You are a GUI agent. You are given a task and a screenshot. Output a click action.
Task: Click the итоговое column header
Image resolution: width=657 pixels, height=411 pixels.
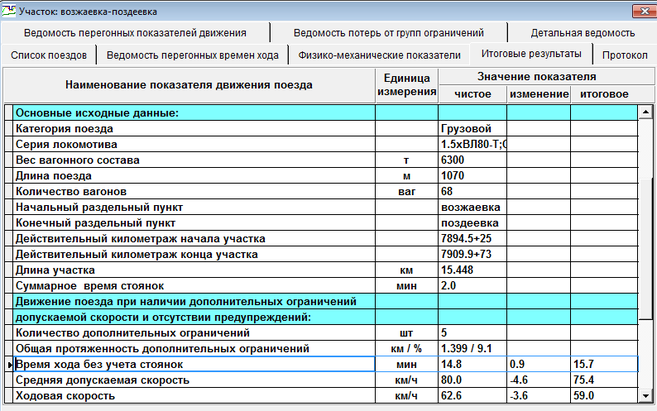(x=604, y=94)
